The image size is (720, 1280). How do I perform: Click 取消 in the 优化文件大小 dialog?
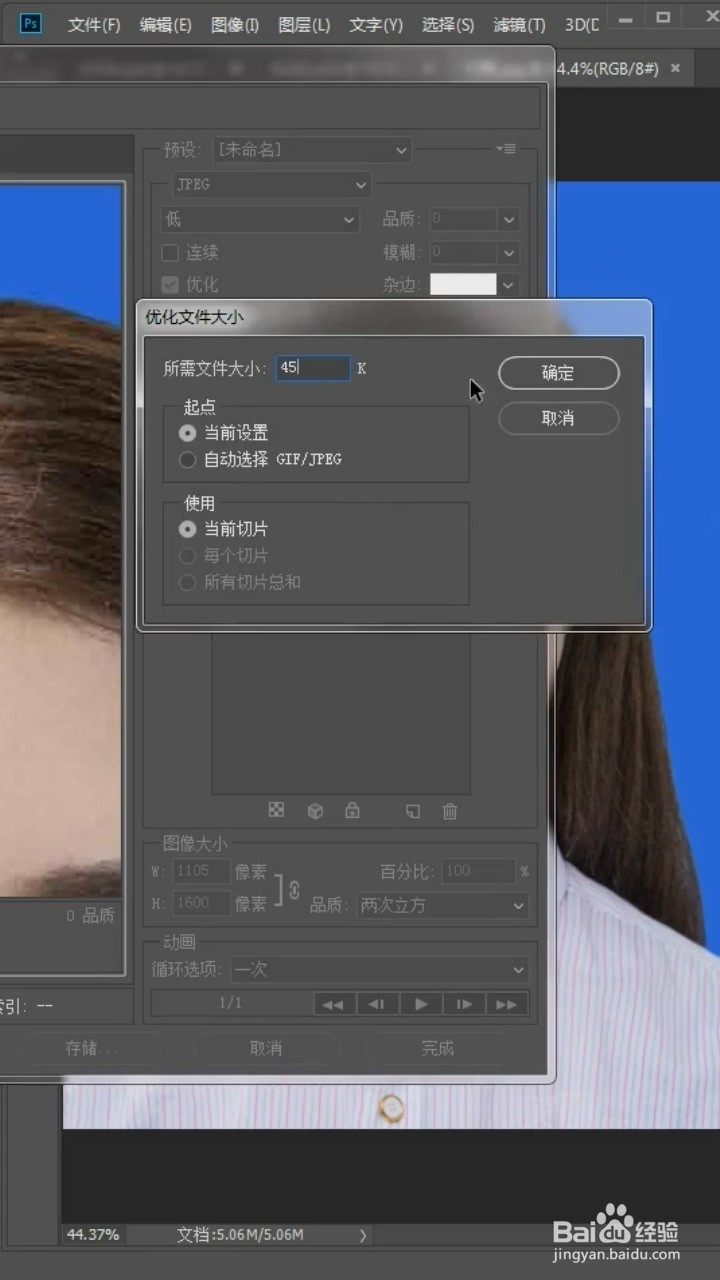tap(558, 418)
